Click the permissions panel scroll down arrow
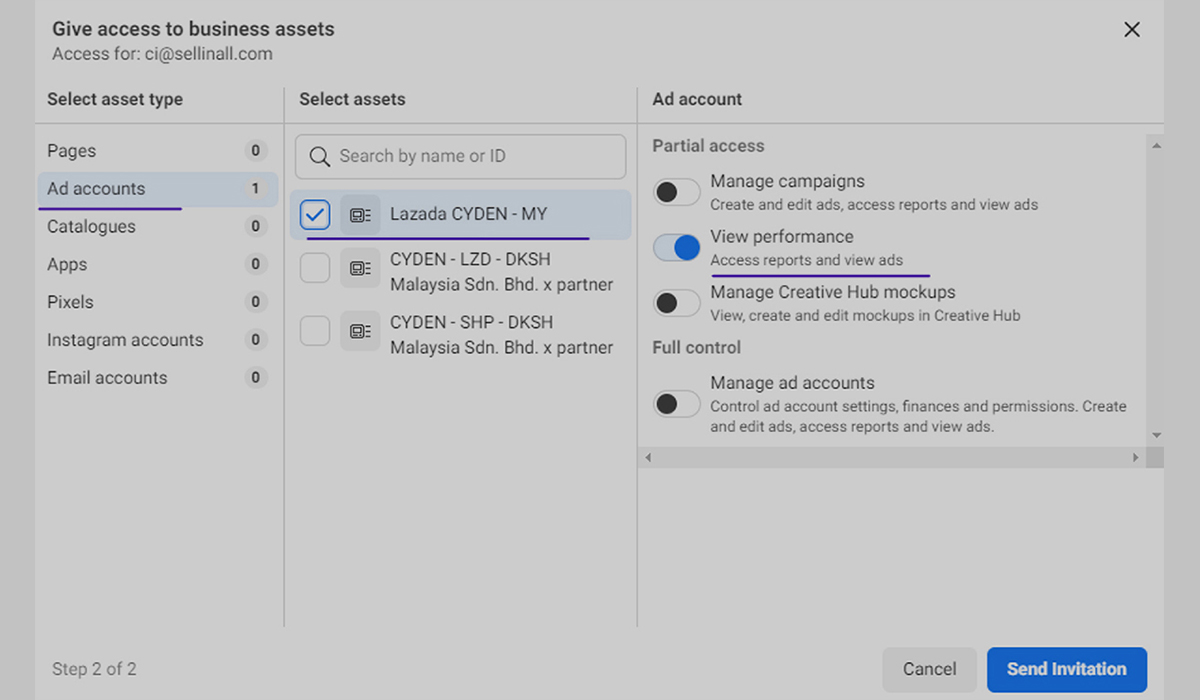Image resolution: width=1200 pixels, height=700 pixels. point(1156,436)
